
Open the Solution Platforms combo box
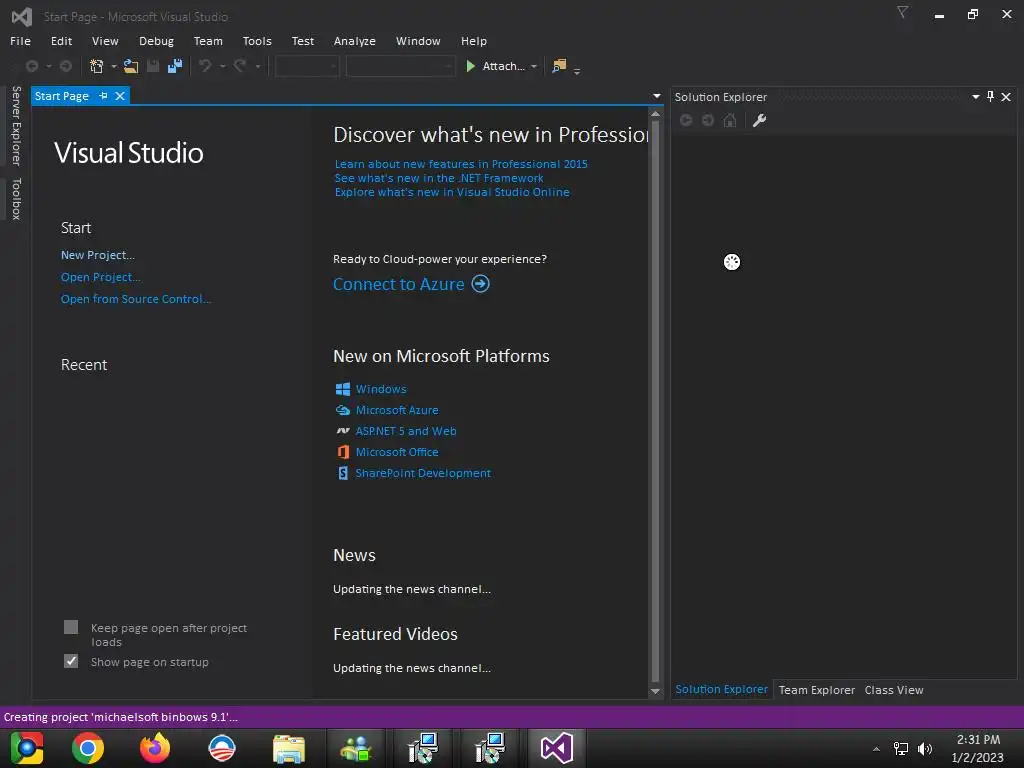pos(400,66)
